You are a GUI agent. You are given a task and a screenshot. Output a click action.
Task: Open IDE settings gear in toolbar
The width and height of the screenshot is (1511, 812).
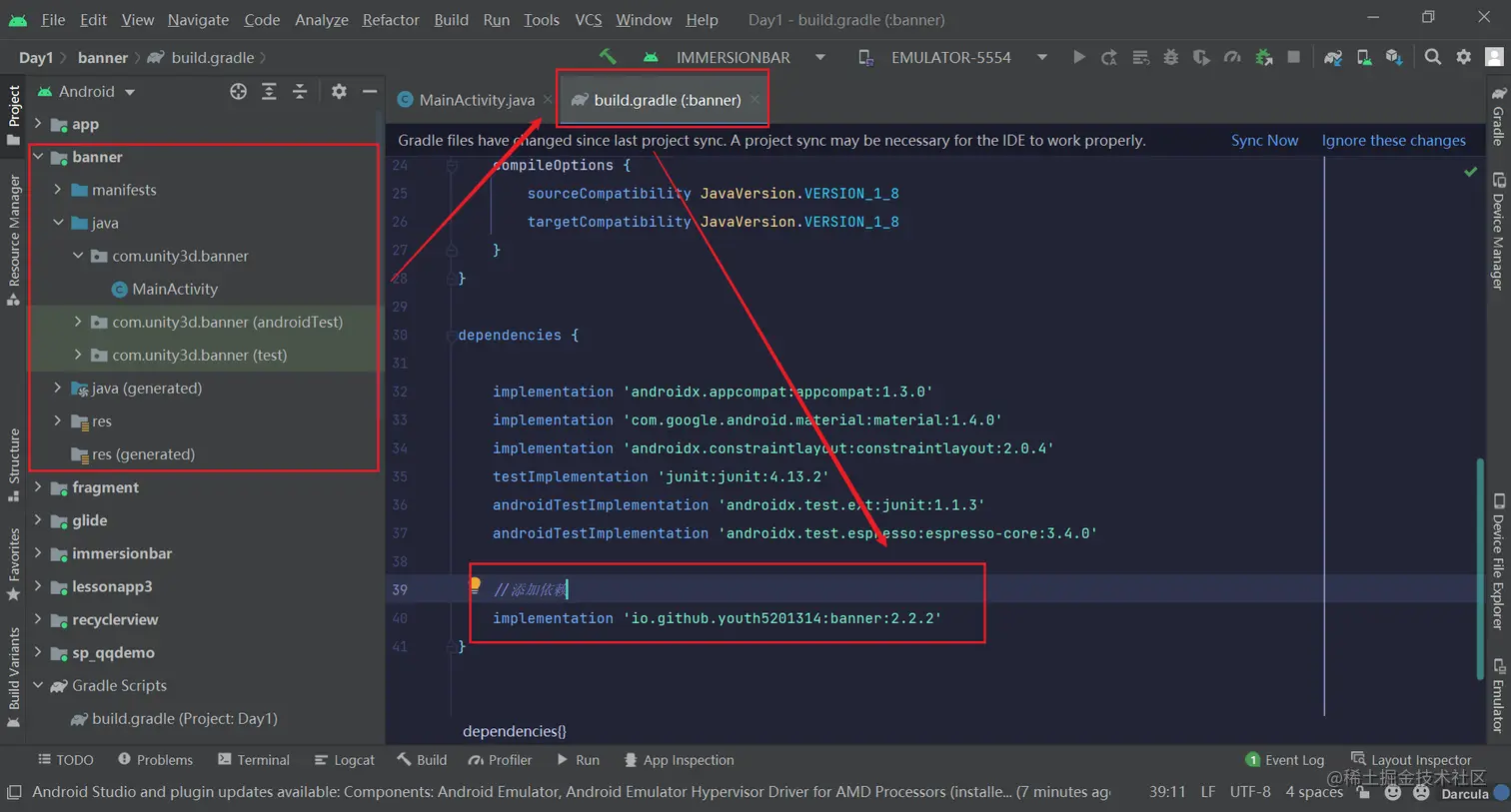click(x=1464, y=57)
